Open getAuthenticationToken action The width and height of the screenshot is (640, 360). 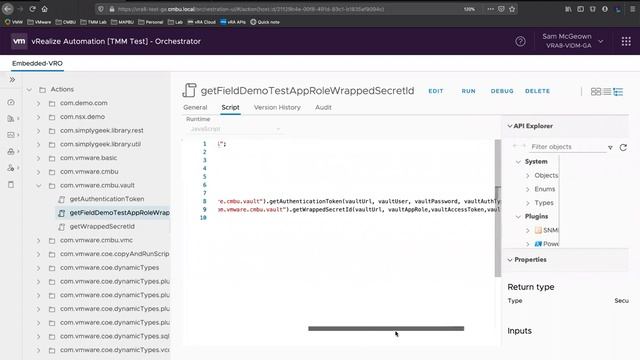[x=107, y=199]
